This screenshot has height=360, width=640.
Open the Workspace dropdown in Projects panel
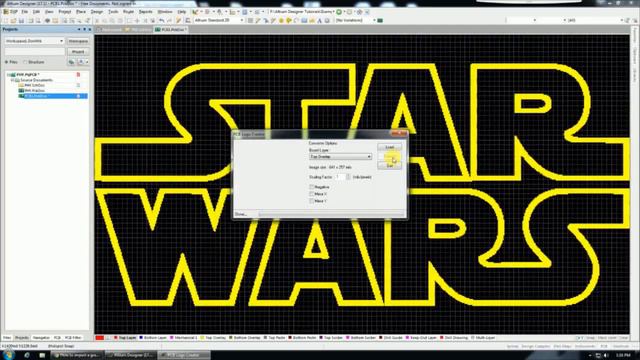click(34, 41)
